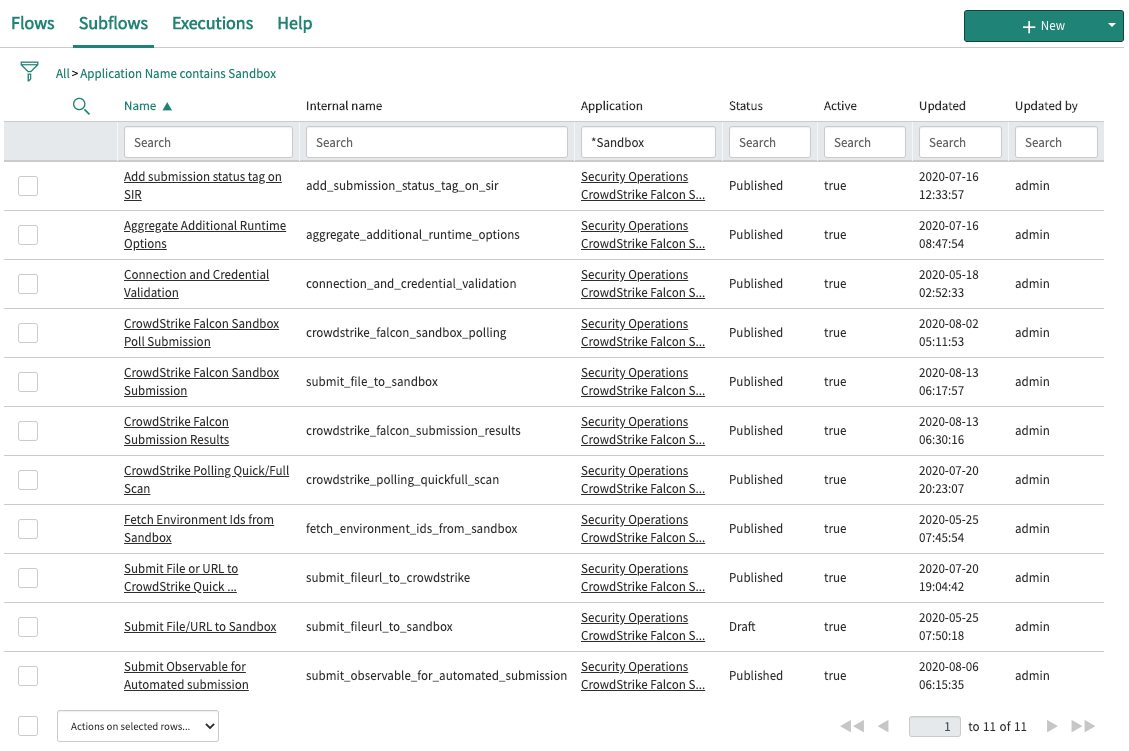This screenshot has width=1129, height=751.
Task: Open CrowdStrike Falcon Sandbox Poll Submission
Action: point(201,333)
